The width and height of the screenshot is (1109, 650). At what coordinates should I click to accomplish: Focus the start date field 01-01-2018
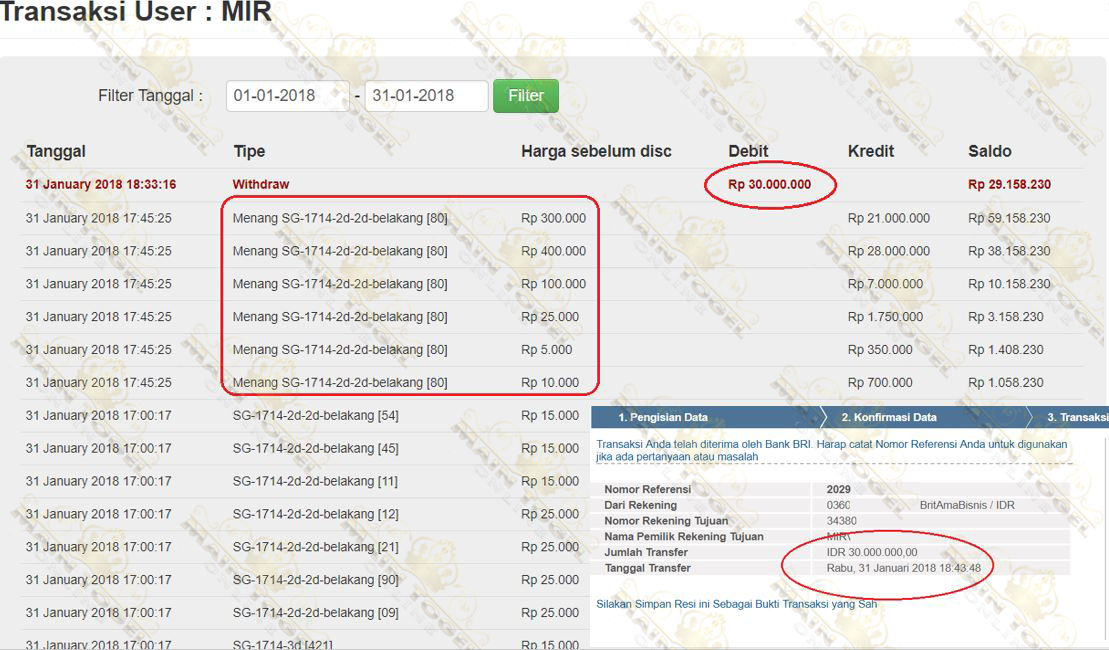287,96
